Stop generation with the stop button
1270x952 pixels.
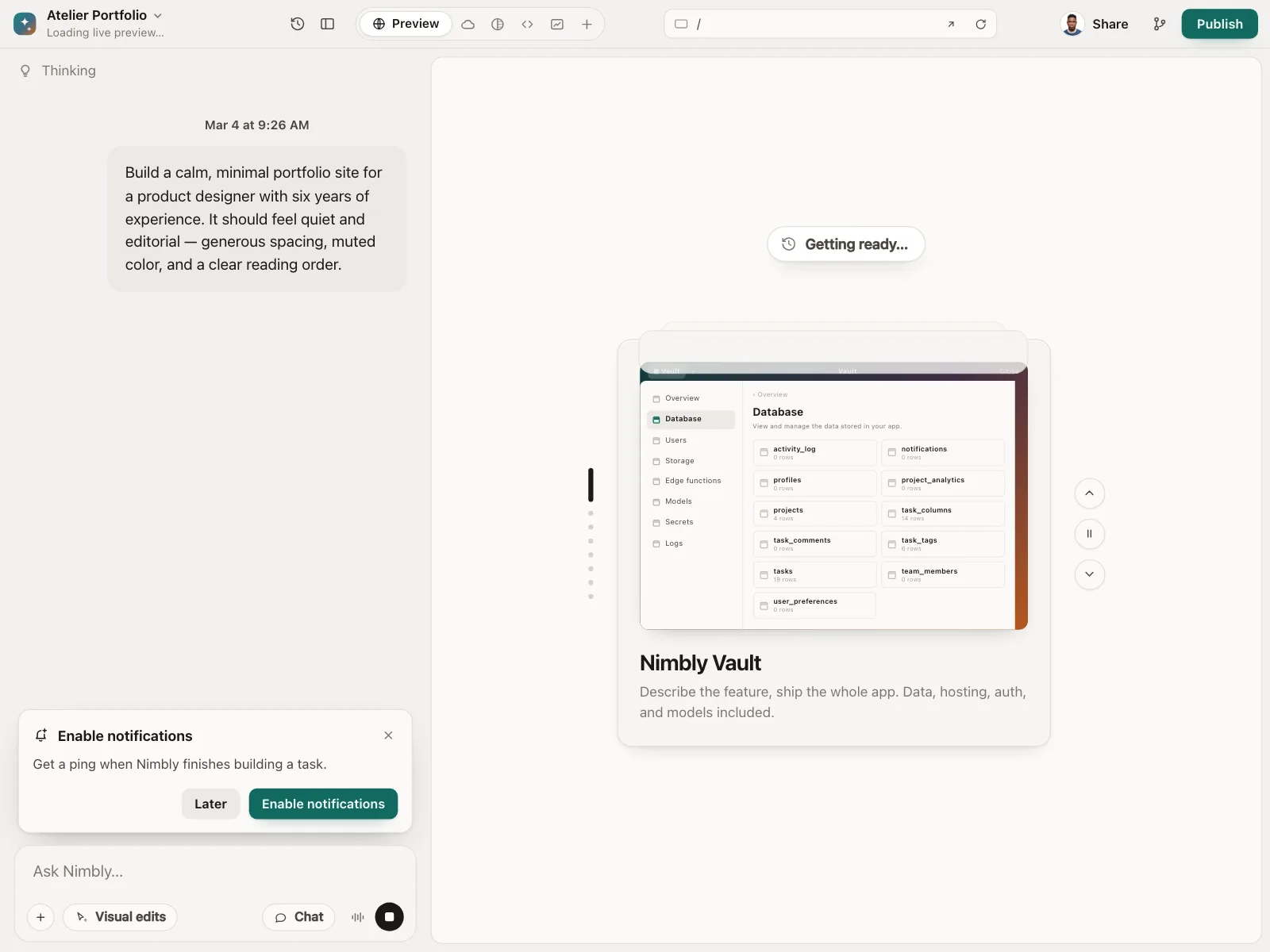[389, 917]
